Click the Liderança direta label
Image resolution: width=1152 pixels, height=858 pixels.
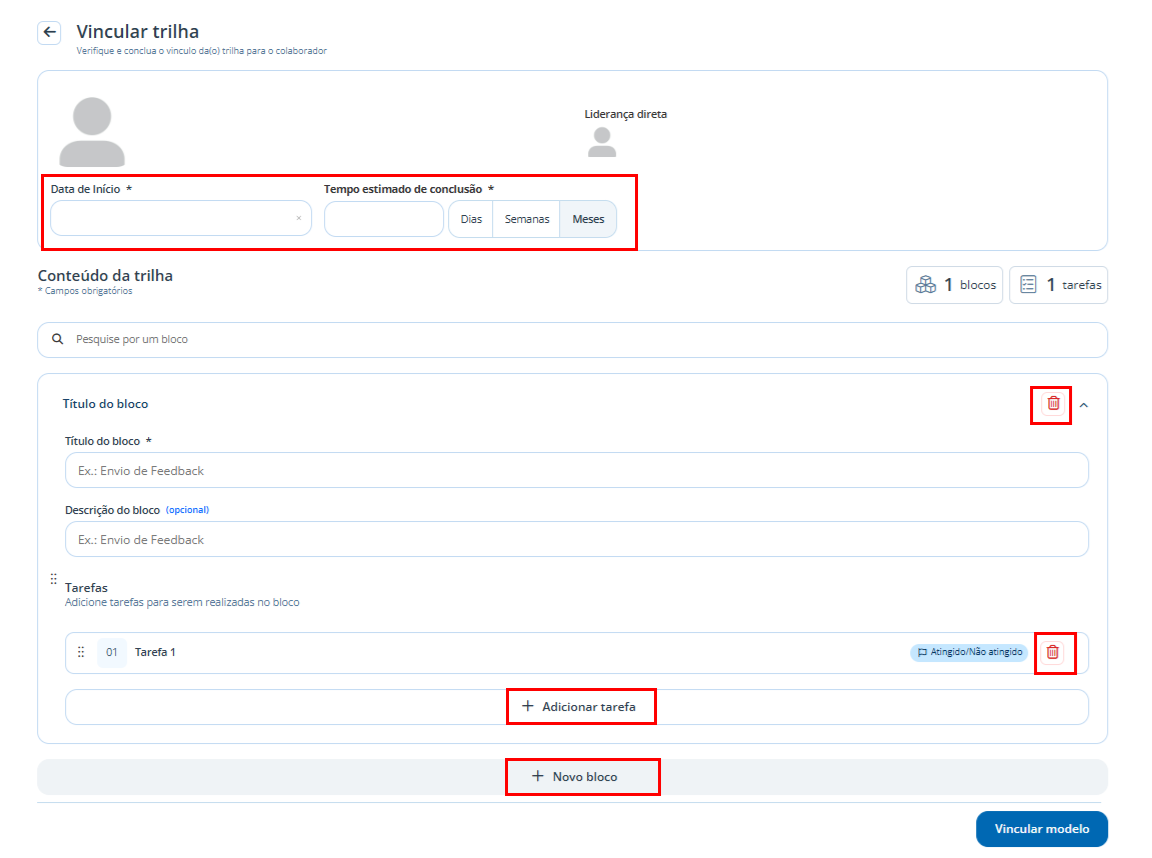pos(625,114)
